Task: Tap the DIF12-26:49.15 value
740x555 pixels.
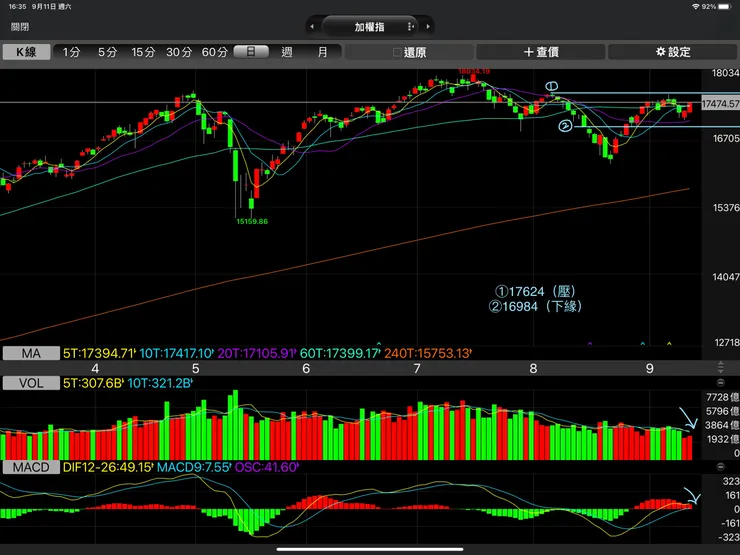Action: pos(109,467)
